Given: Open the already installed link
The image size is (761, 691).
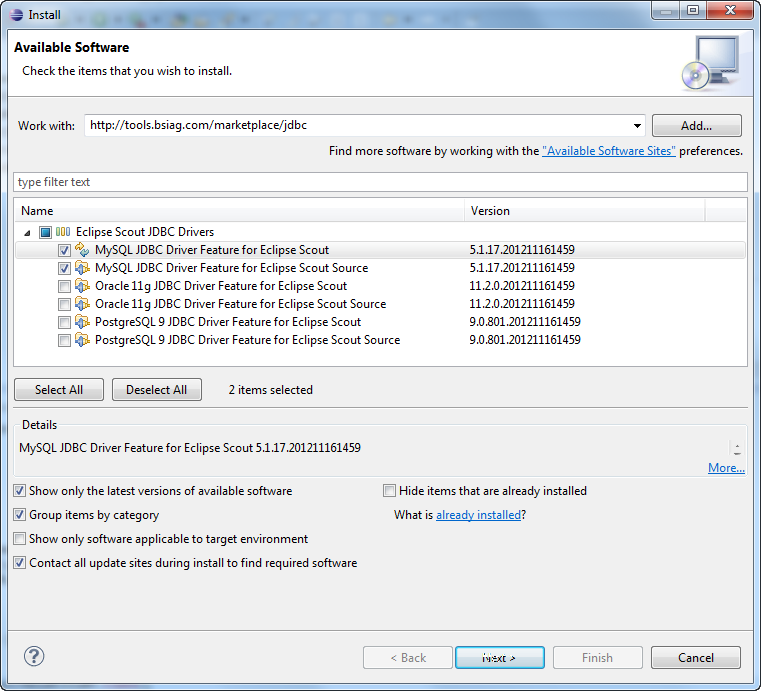Looking at the screenshot, I should pos(478,515).
